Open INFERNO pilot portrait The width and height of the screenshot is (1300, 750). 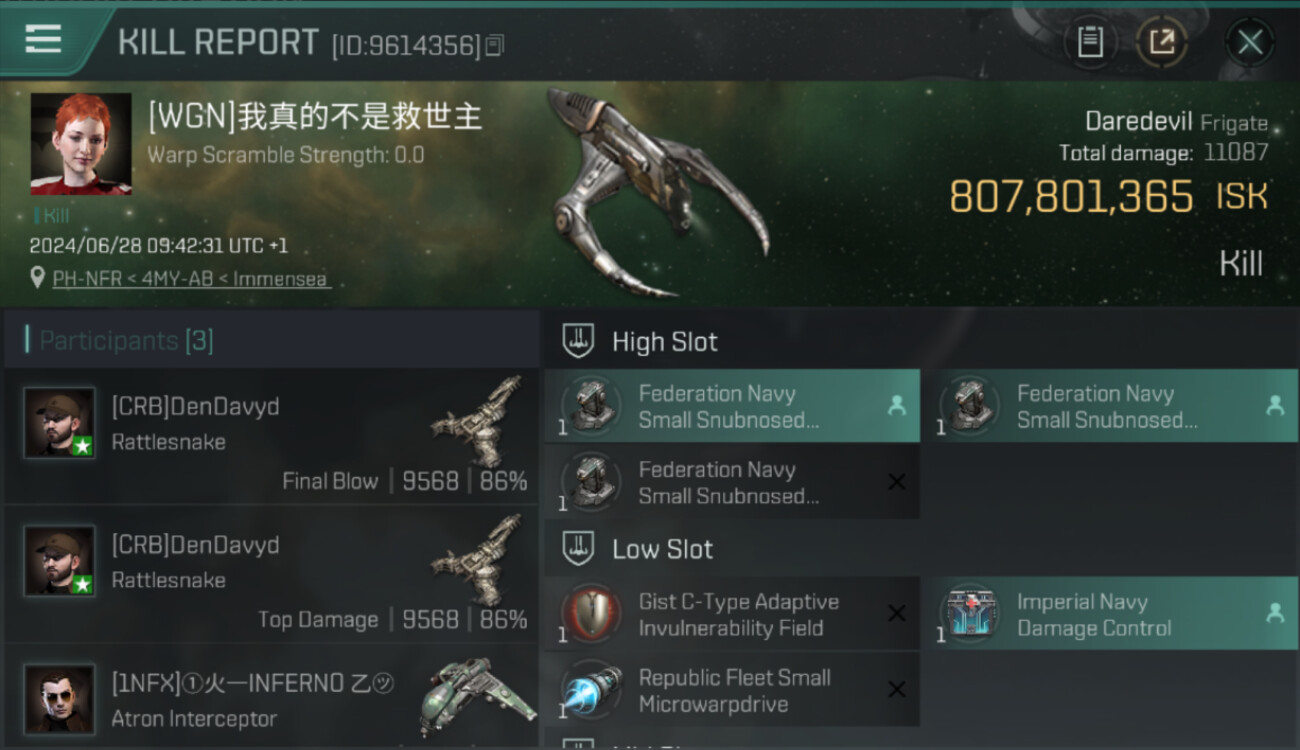click(59, 699)
